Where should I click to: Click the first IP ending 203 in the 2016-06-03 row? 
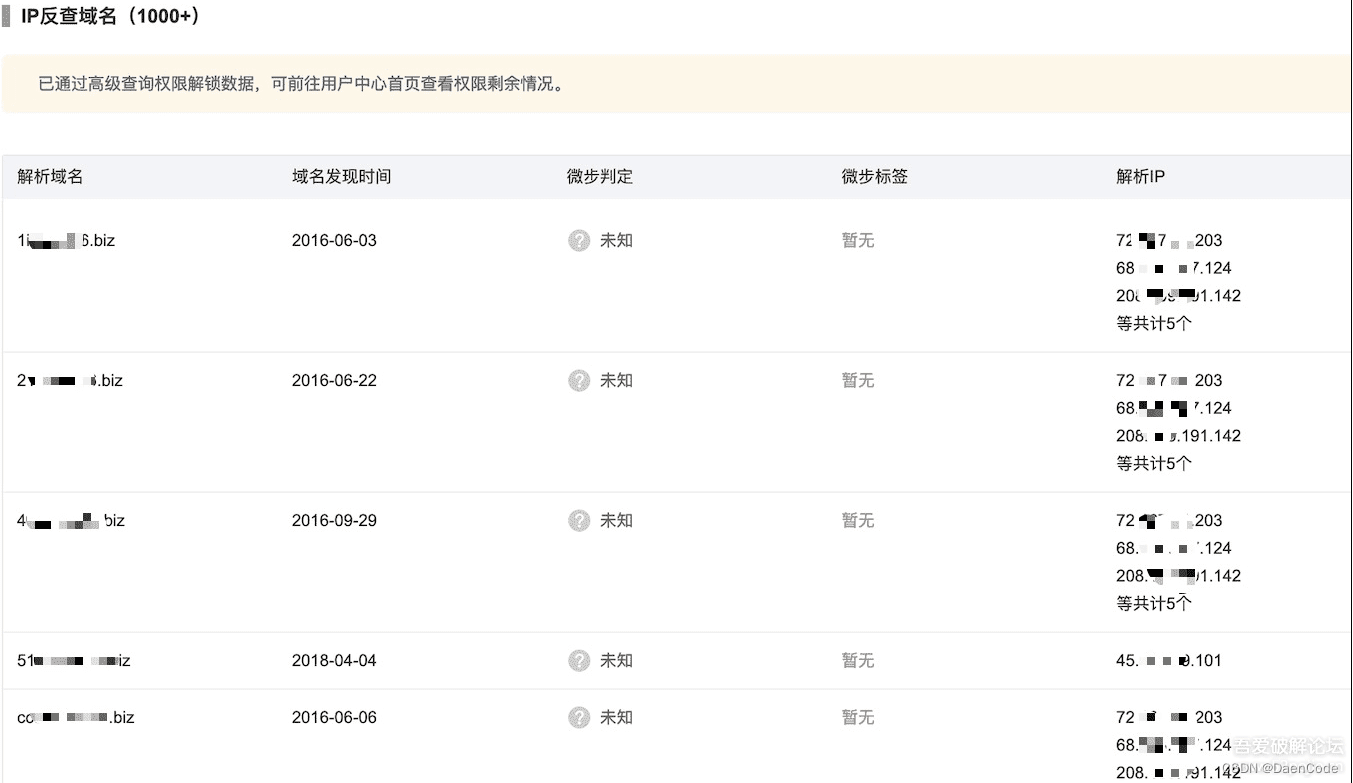tap(1169, 240)
